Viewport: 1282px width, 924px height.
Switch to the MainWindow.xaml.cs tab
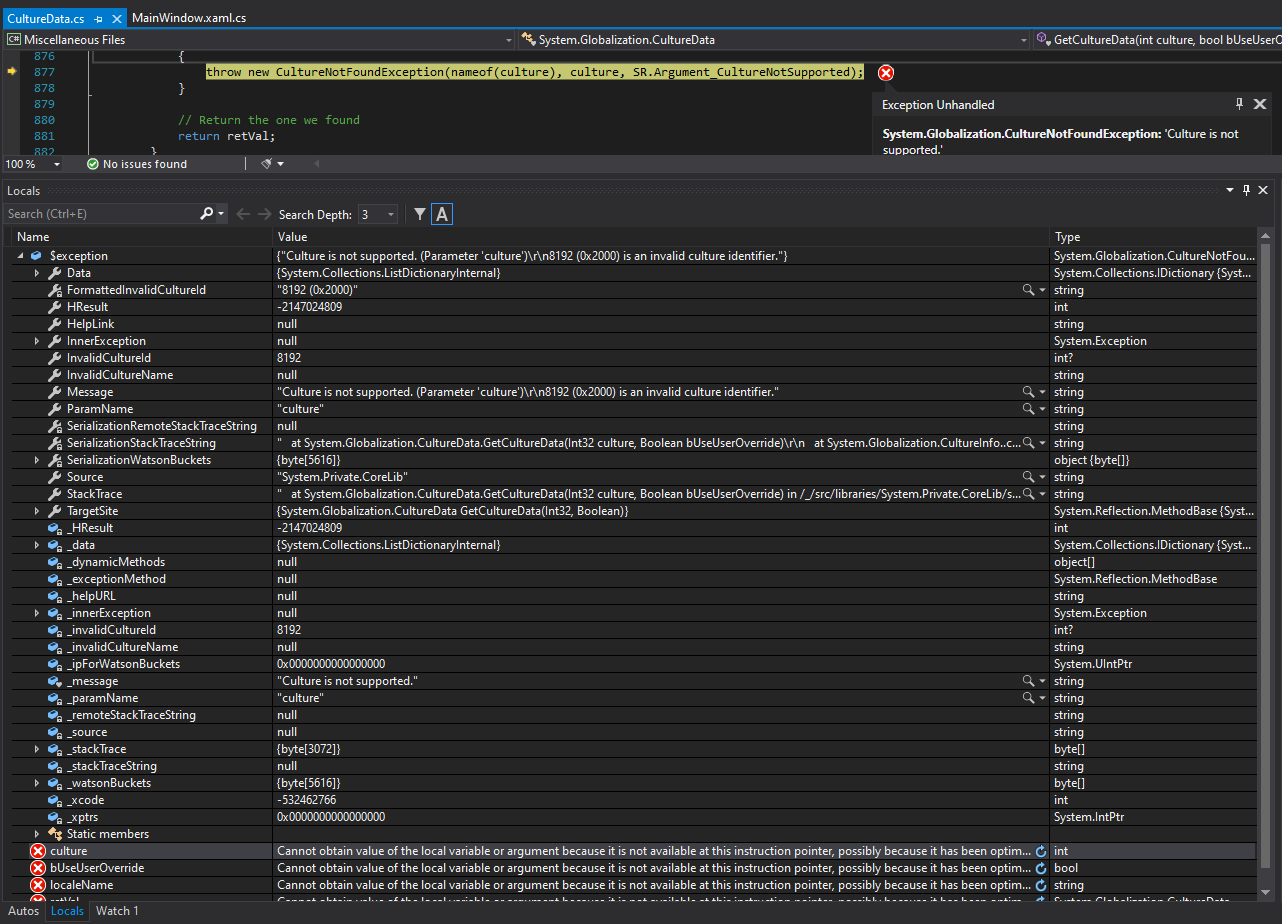click(x=188, y=17)
